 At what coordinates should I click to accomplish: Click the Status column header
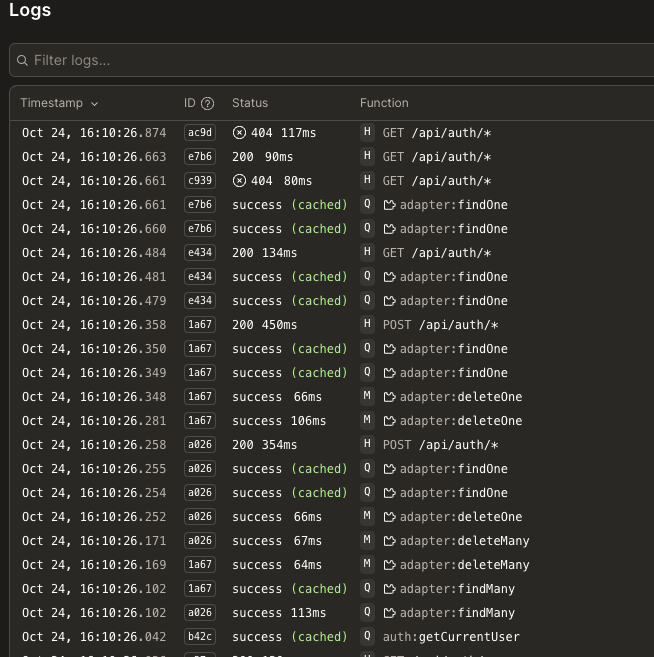(x=250, y=103)
